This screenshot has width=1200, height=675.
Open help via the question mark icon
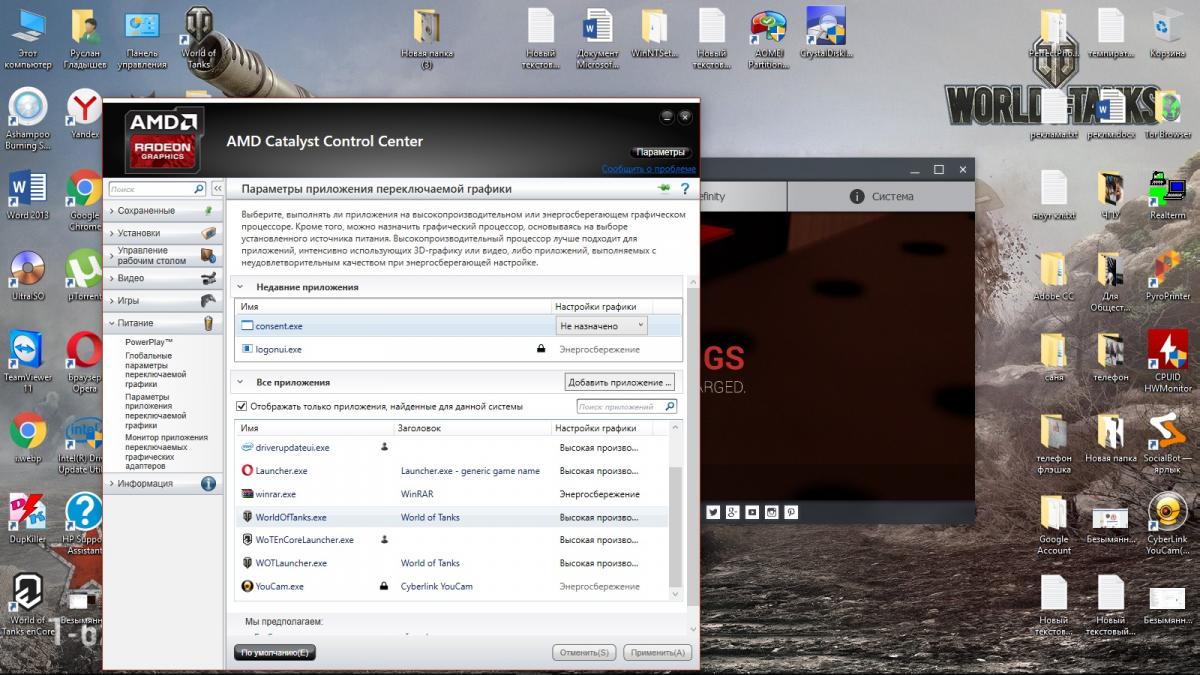[685, 188]
